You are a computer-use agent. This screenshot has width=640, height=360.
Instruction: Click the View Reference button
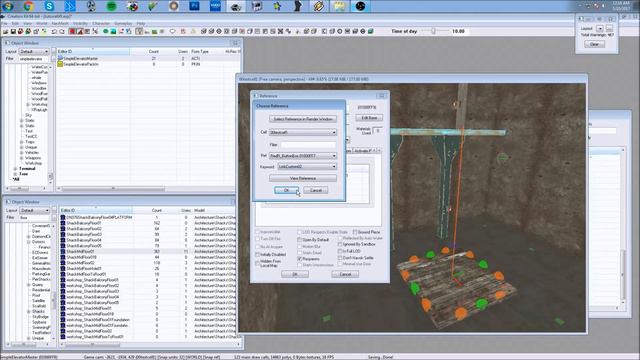tap(303, 178)
